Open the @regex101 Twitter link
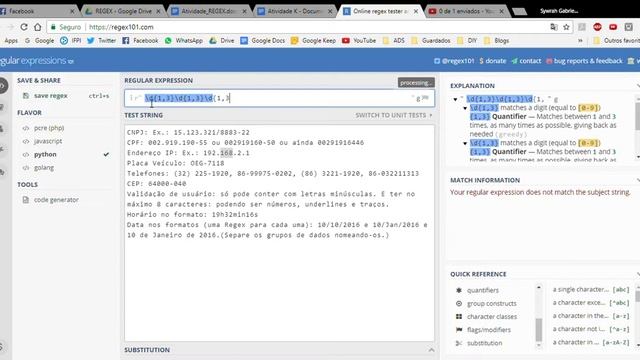Viewport: 640px width, 360px height. [x=454, y=61]
